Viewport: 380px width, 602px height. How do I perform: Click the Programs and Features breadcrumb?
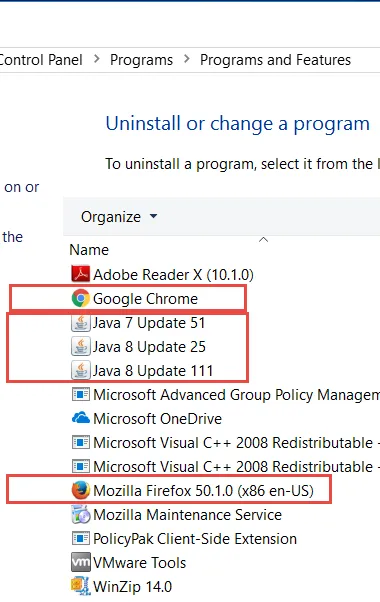pos(275,60)
